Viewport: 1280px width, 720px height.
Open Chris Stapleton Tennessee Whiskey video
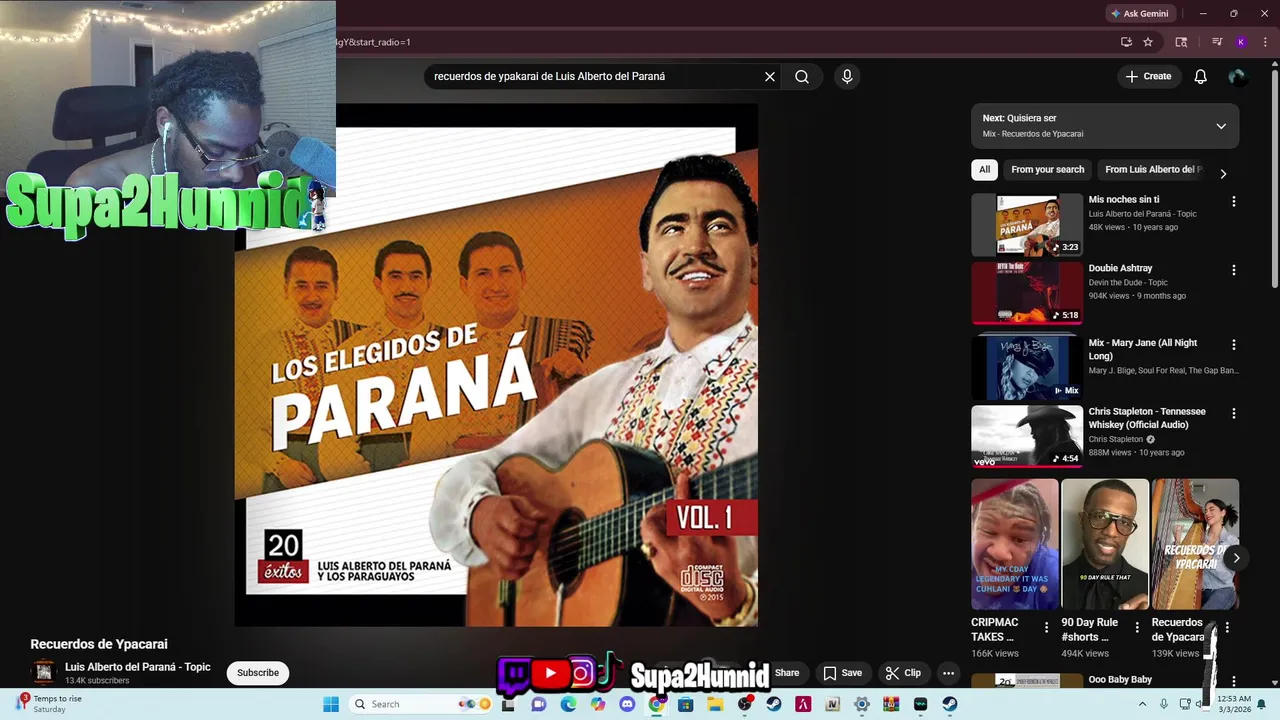tap(1147, 418)
